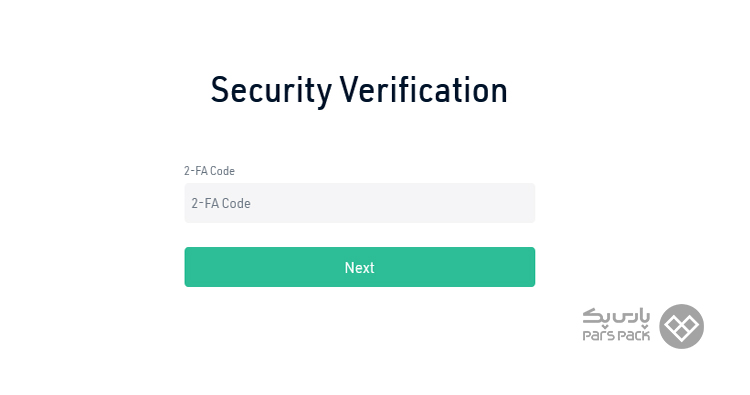The width and height of the screenshot is (750, 395).
Task: Click the 2-FA Code label above field
Action: coord(209,171)
